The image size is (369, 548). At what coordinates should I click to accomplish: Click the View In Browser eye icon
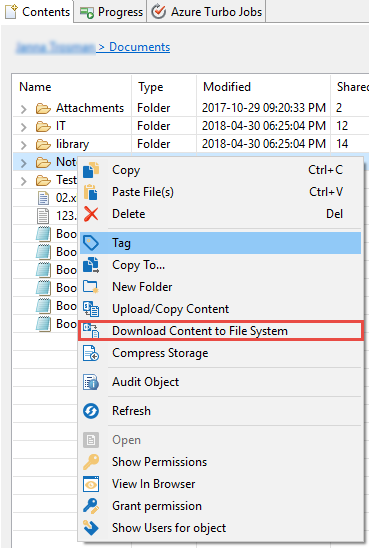91,484
